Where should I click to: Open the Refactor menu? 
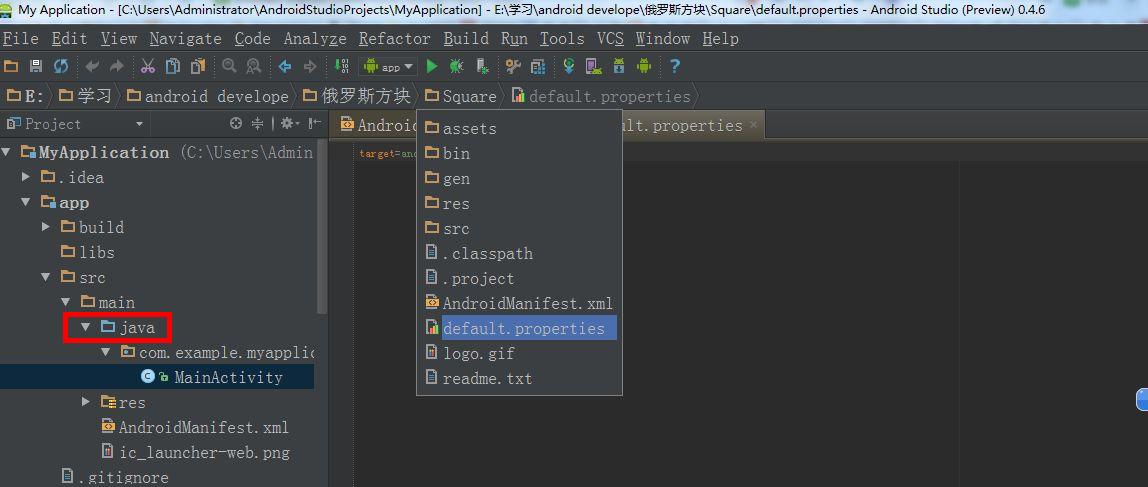[395, 39]
